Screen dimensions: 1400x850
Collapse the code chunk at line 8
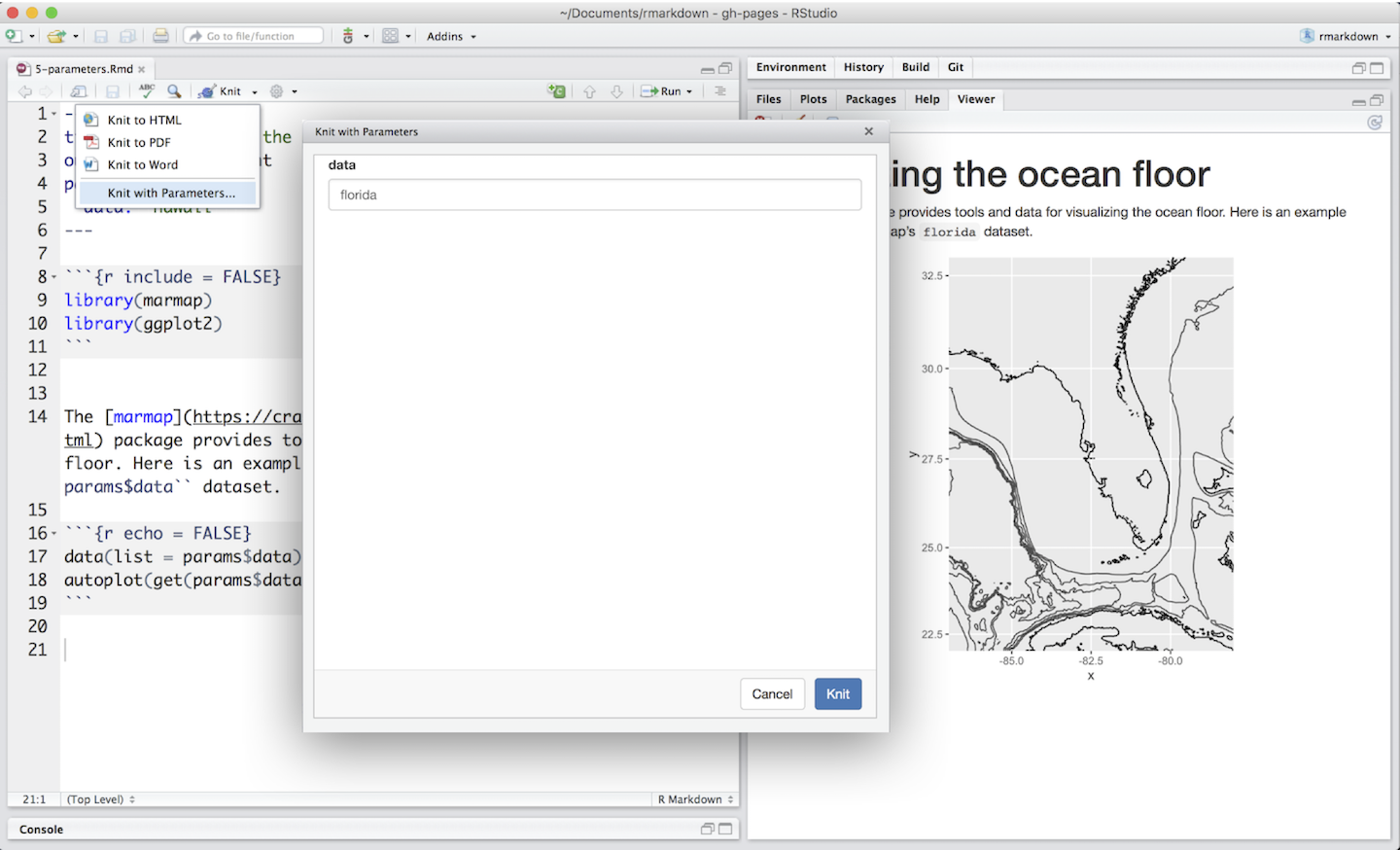pos(53,277)
